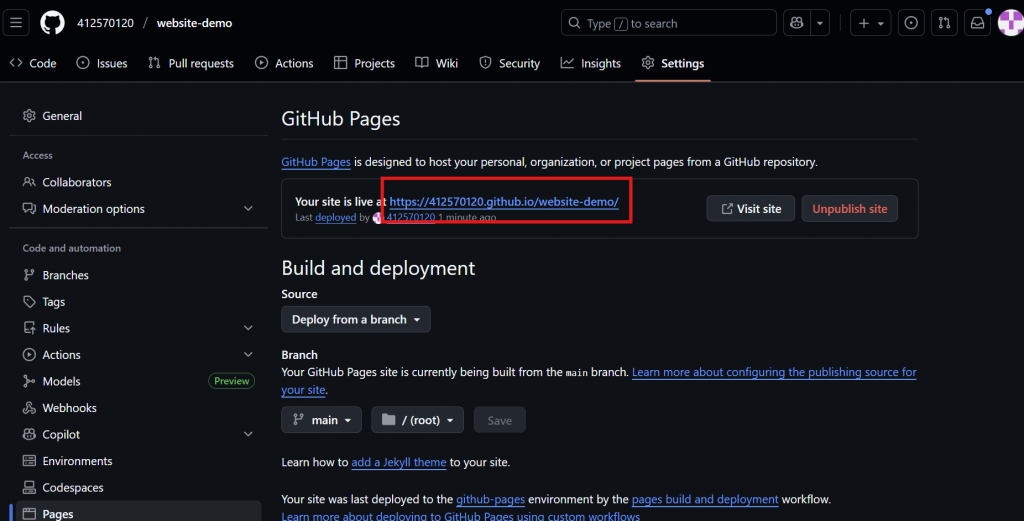Click the search field
This screenshot has width=1024, height=521.
coord(669,23)
